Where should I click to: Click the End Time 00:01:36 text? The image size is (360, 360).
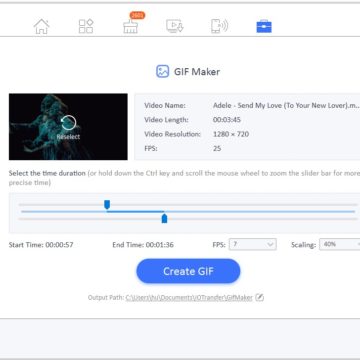(x=143, y=245)
